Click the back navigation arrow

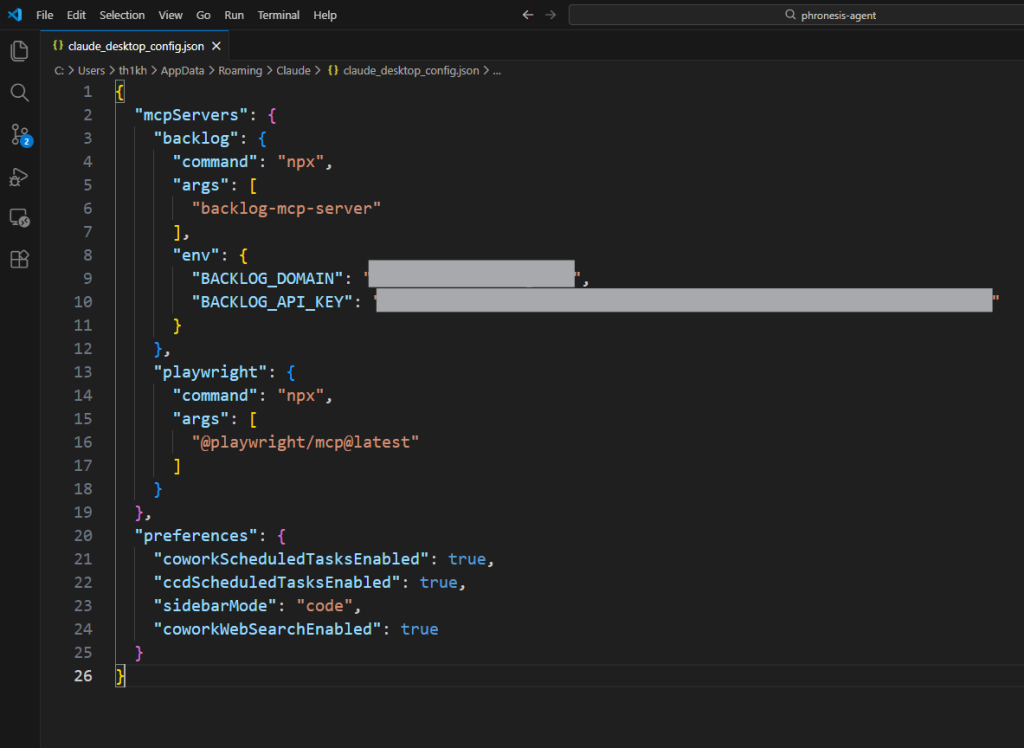pos(527,14)
